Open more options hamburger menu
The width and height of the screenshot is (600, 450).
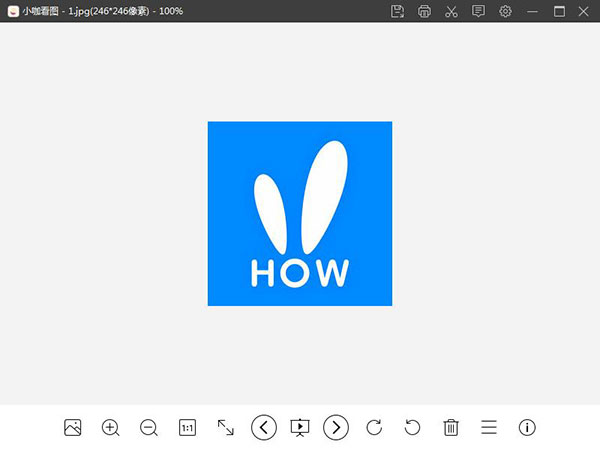[489, 427]
